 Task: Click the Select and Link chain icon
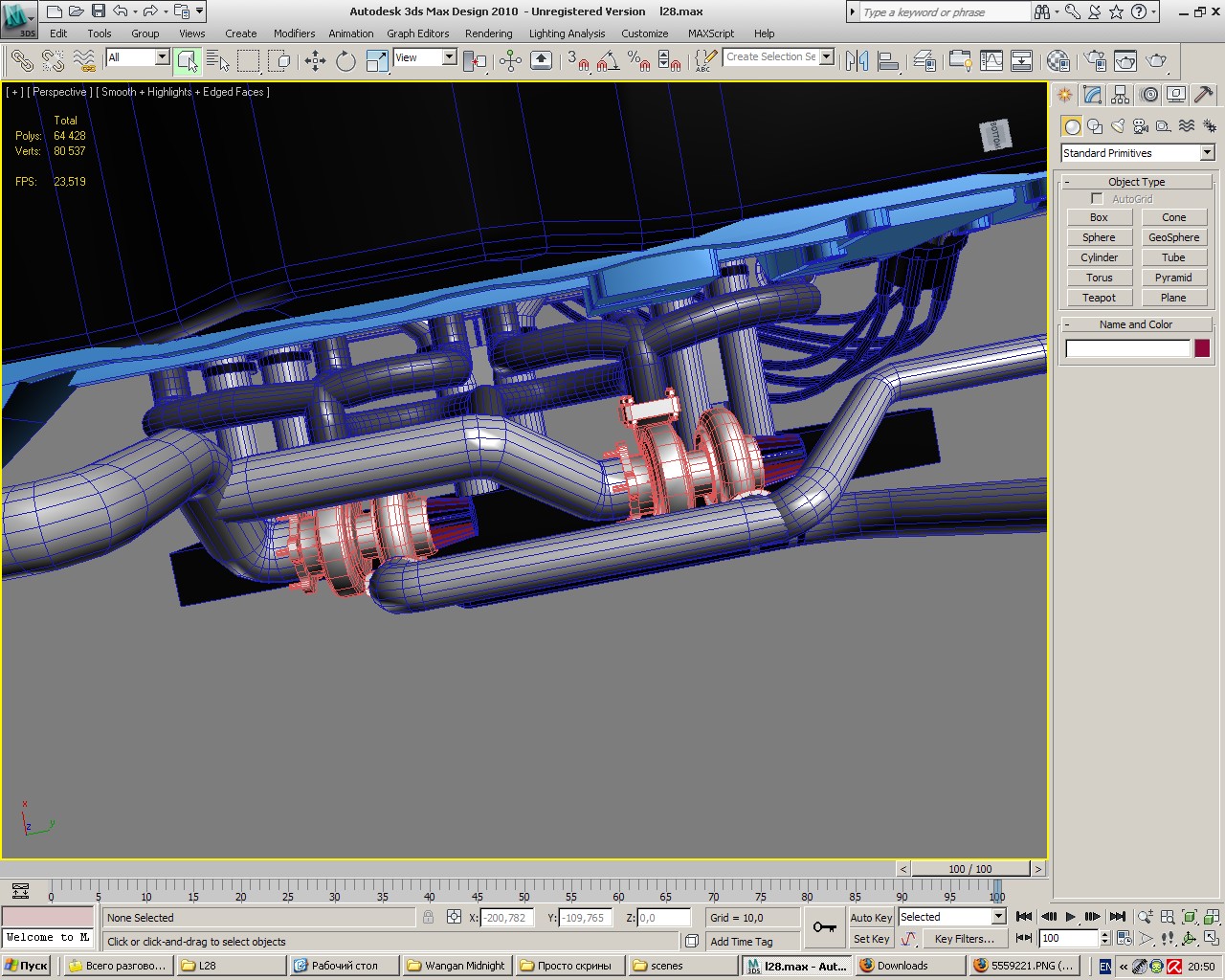pos(22,61)
